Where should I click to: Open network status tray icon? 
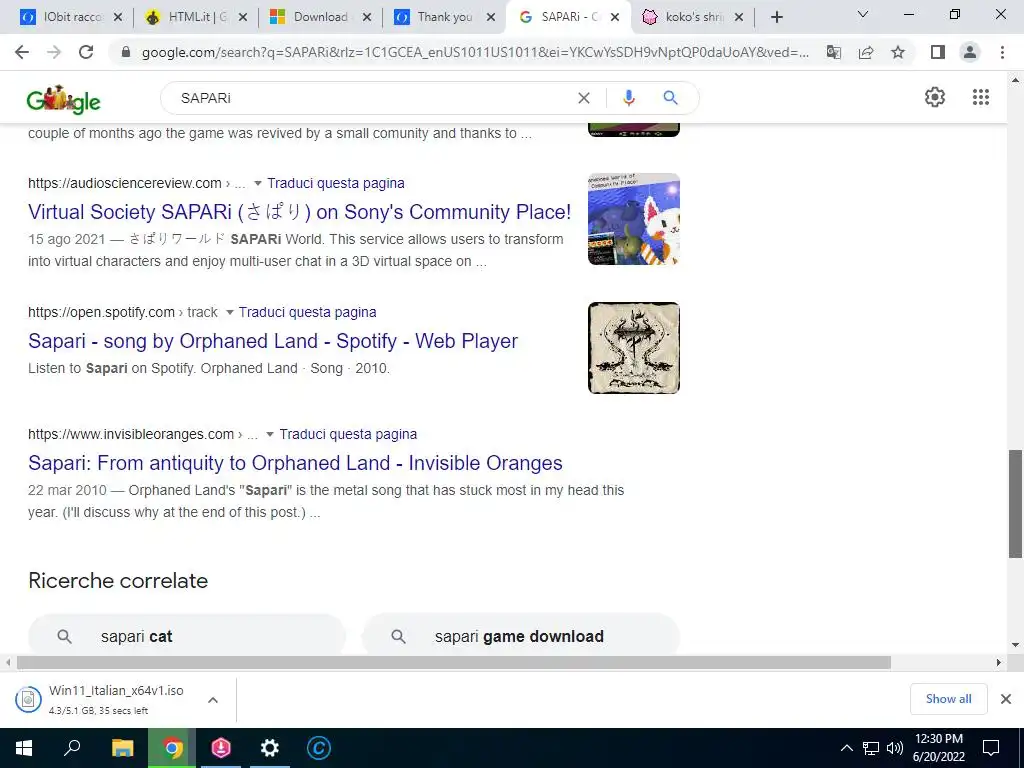871,748
